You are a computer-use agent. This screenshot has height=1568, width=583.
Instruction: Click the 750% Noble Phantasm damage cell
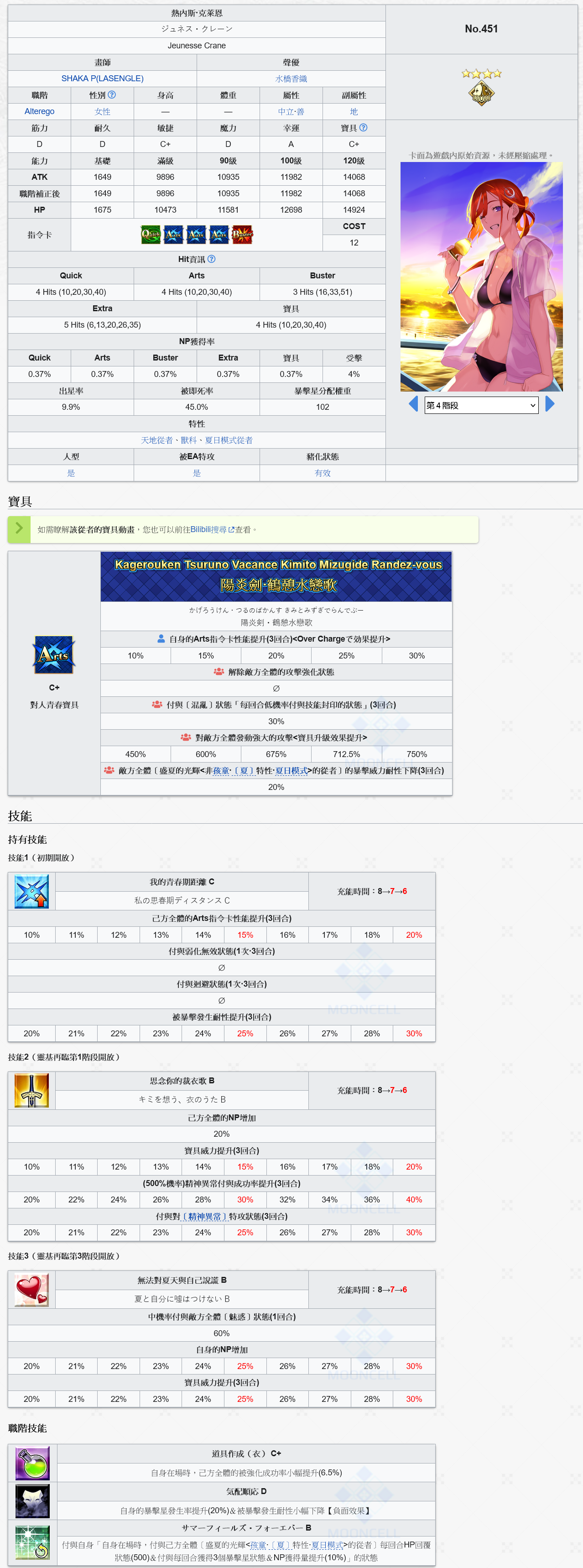(x=417, y=754)
